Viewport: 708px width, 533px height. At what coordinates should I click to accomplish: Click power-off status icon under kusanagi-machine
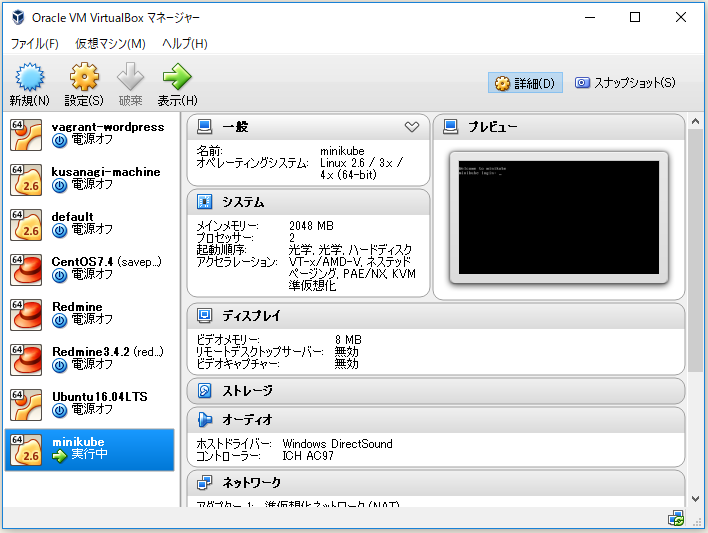point(59,186)
